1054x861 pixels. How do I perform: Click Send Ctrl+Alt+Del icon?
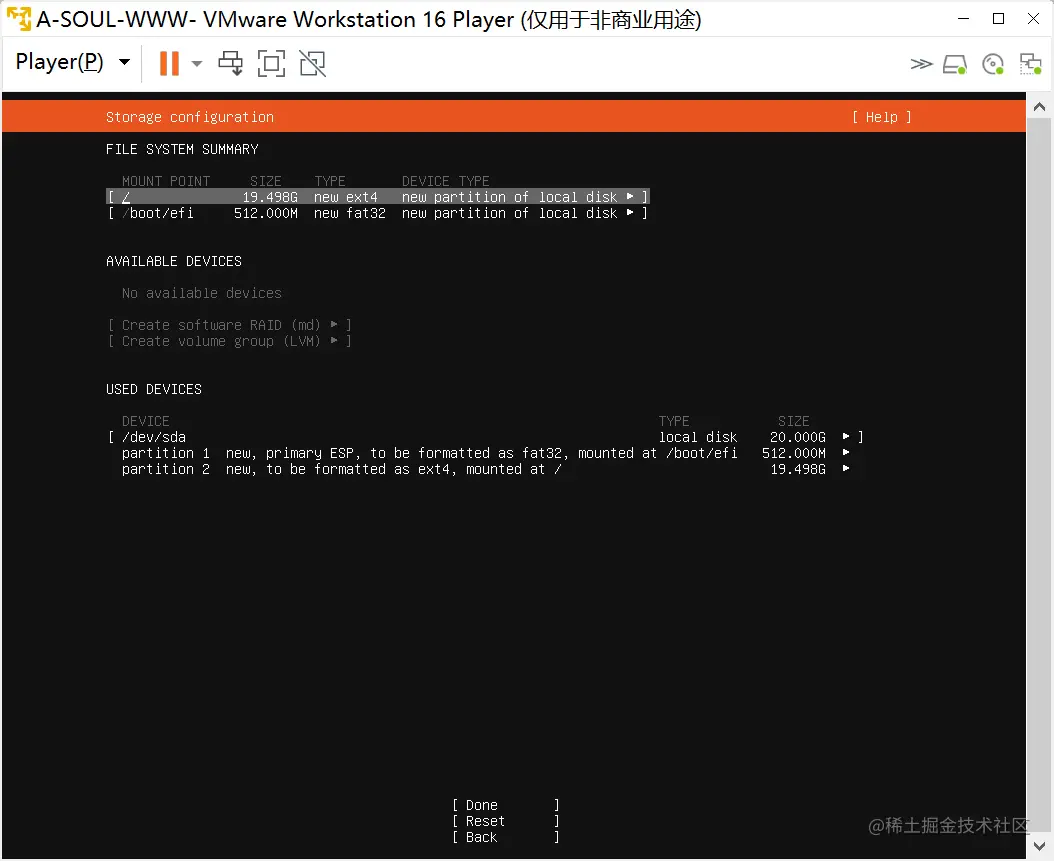(231, 64)
